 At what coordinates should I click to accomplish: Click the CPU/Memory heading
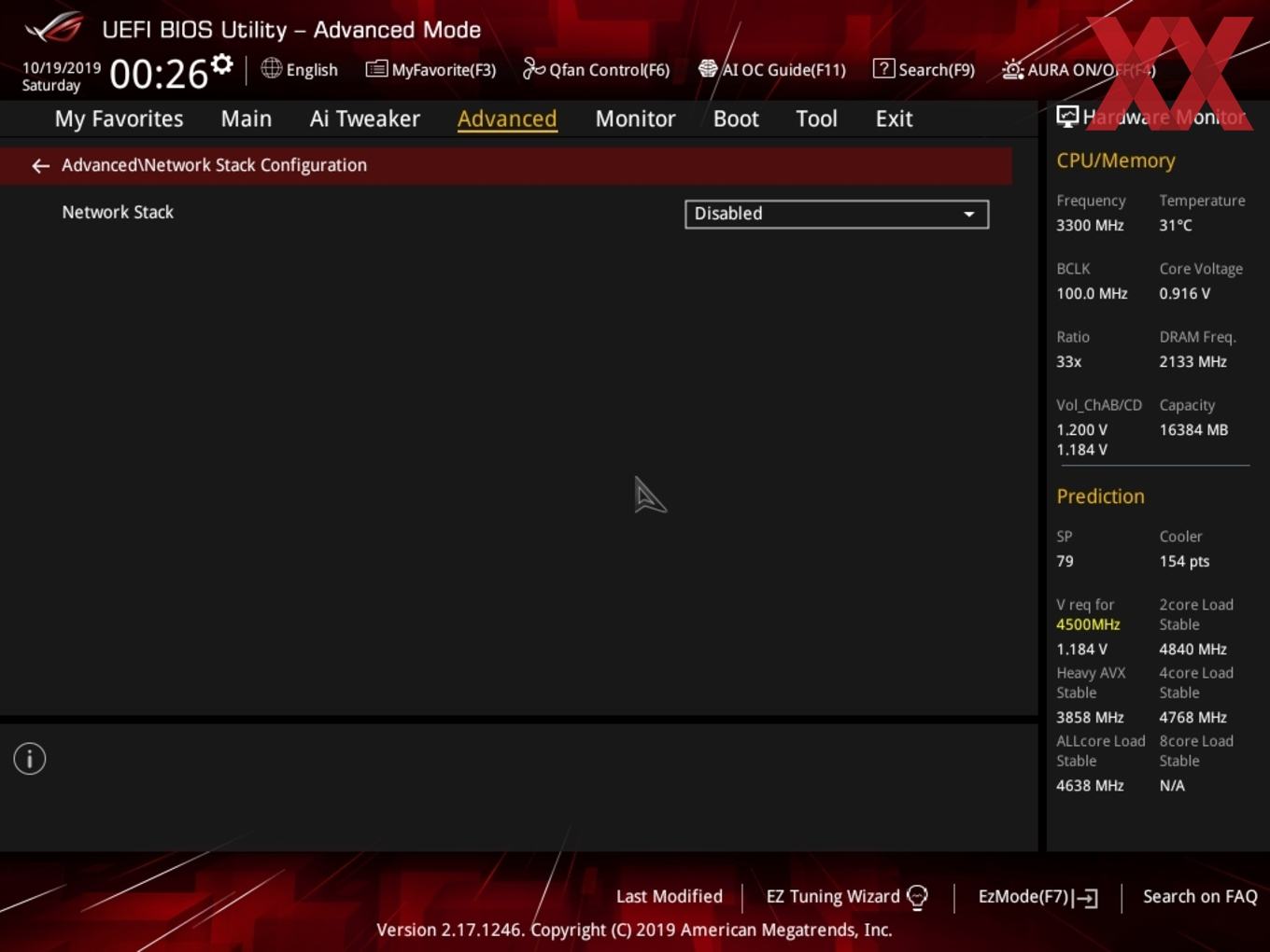coord(1116,161)
